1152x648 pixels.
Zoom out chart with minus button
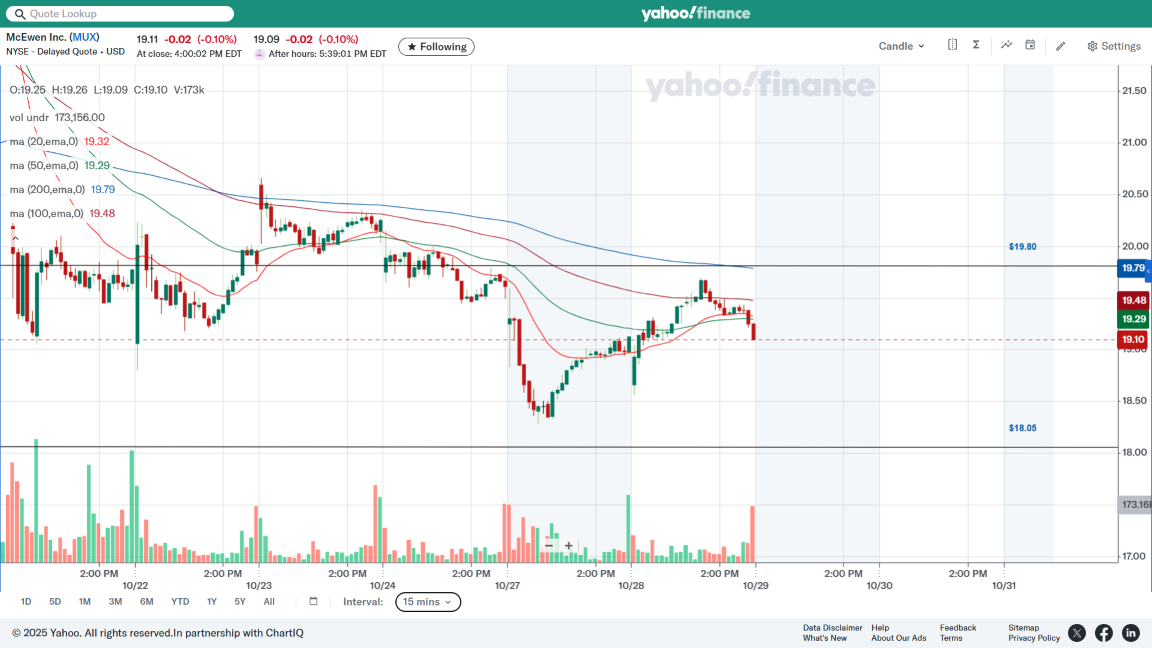548,545
